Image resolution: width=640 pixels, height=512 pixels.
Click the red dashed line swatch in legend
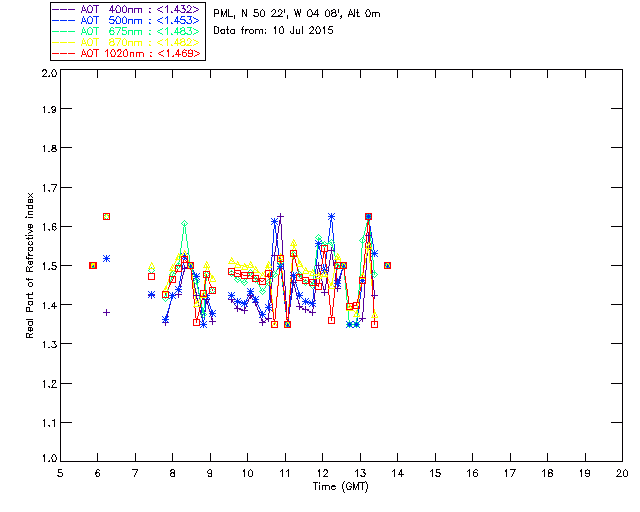(x=62, y=53)
